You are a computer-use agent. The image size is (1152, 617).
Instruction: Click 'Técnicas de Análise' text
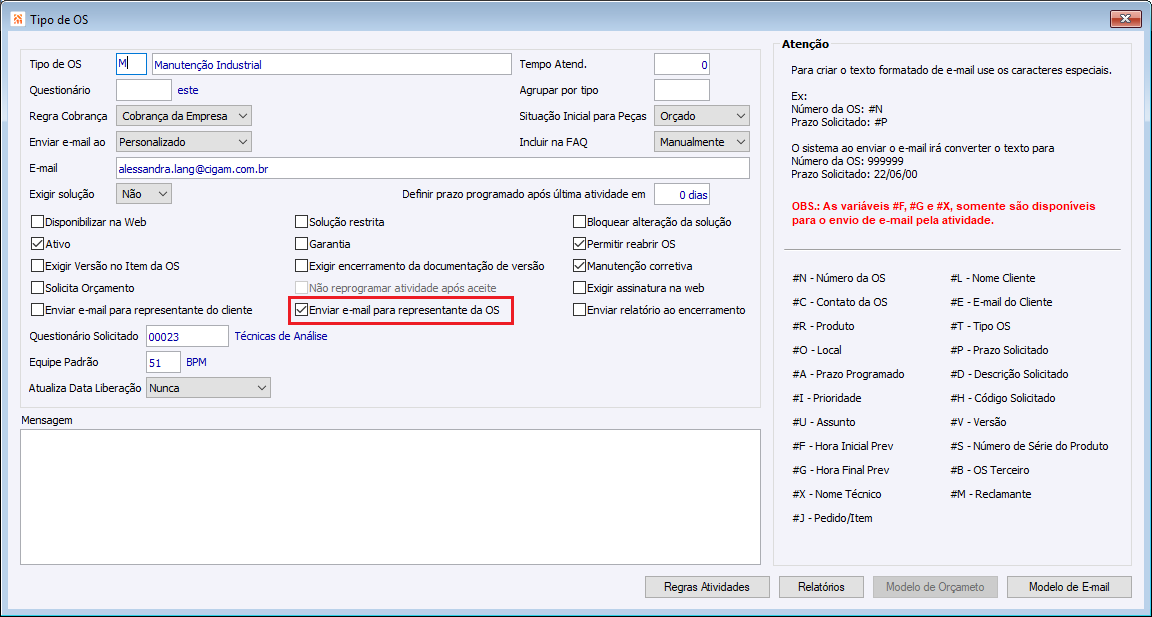(281, 336)
